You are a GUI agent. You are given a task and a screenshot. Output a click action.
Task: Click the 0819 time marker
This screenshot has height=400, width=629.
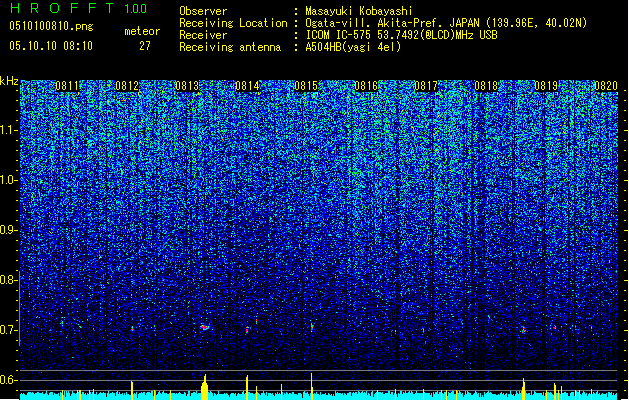(x=546, y=86)
